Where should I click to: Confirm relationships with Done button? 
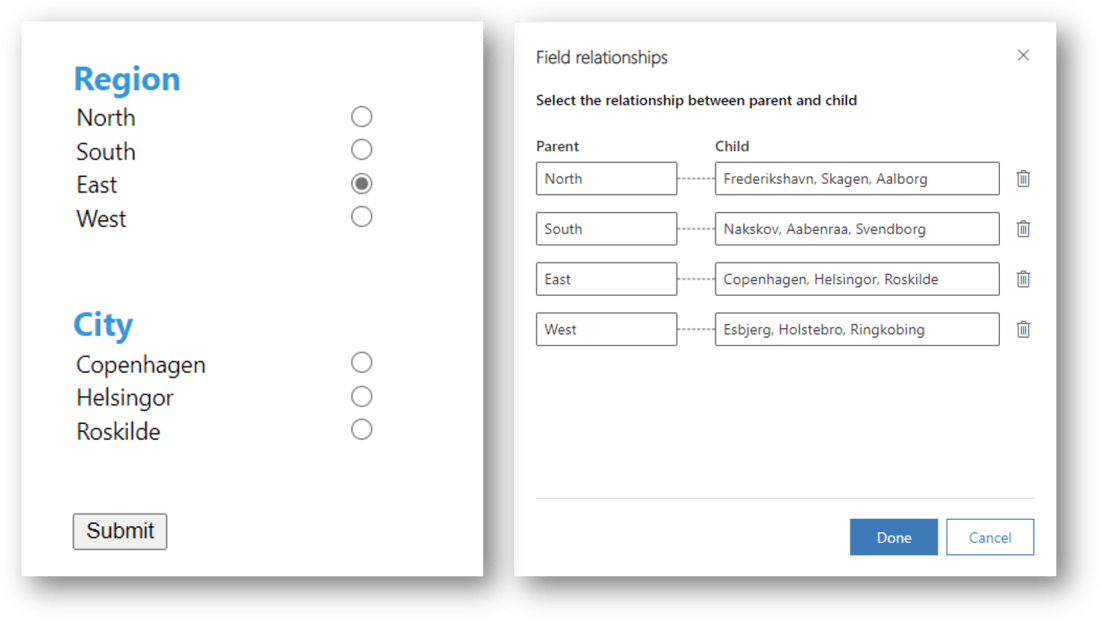pos(893,537)
